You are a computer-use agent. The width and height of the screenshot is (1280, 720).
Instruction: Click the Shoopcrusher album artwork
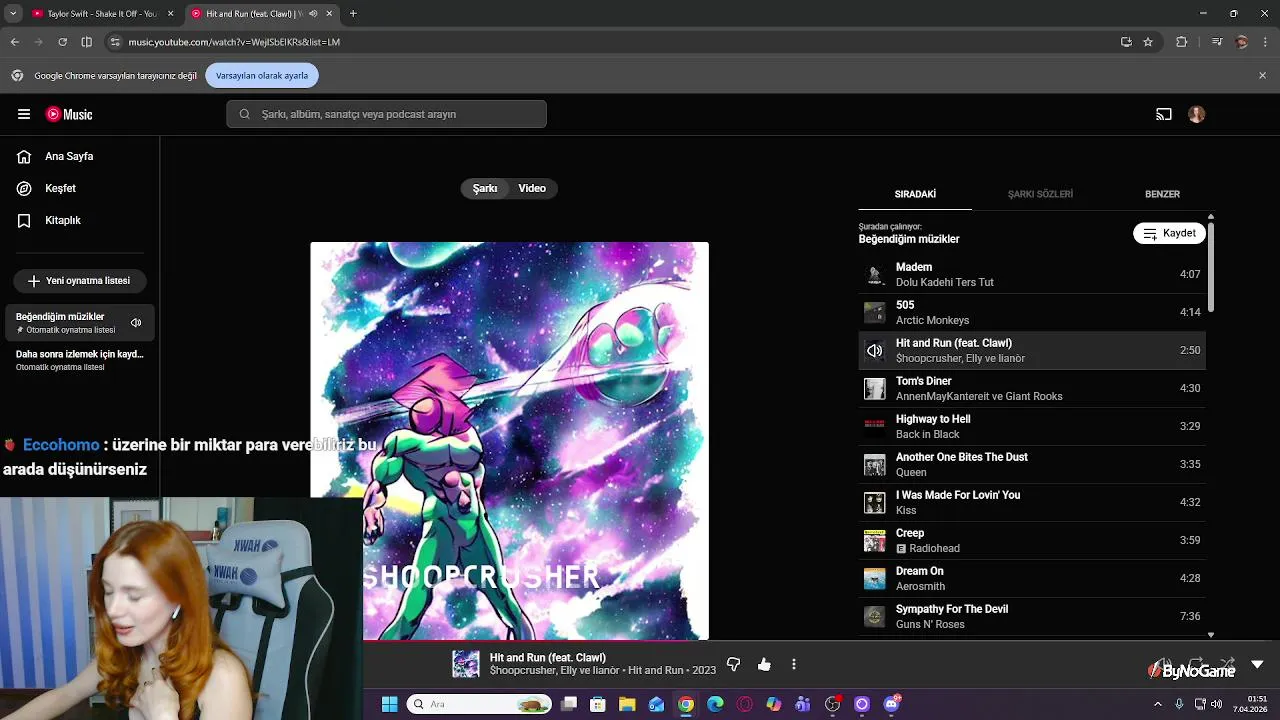(x=509, y=441)
